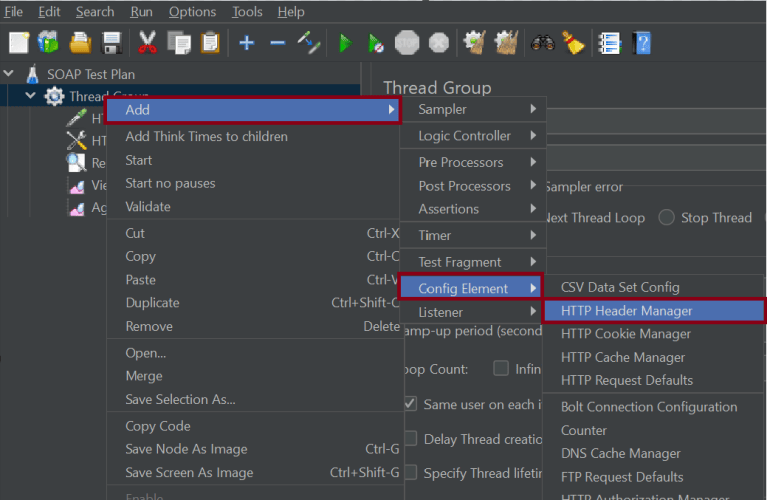767x500 pixels.
Task: Select the Results Tree magnifier icon
Action: [76, 162]
